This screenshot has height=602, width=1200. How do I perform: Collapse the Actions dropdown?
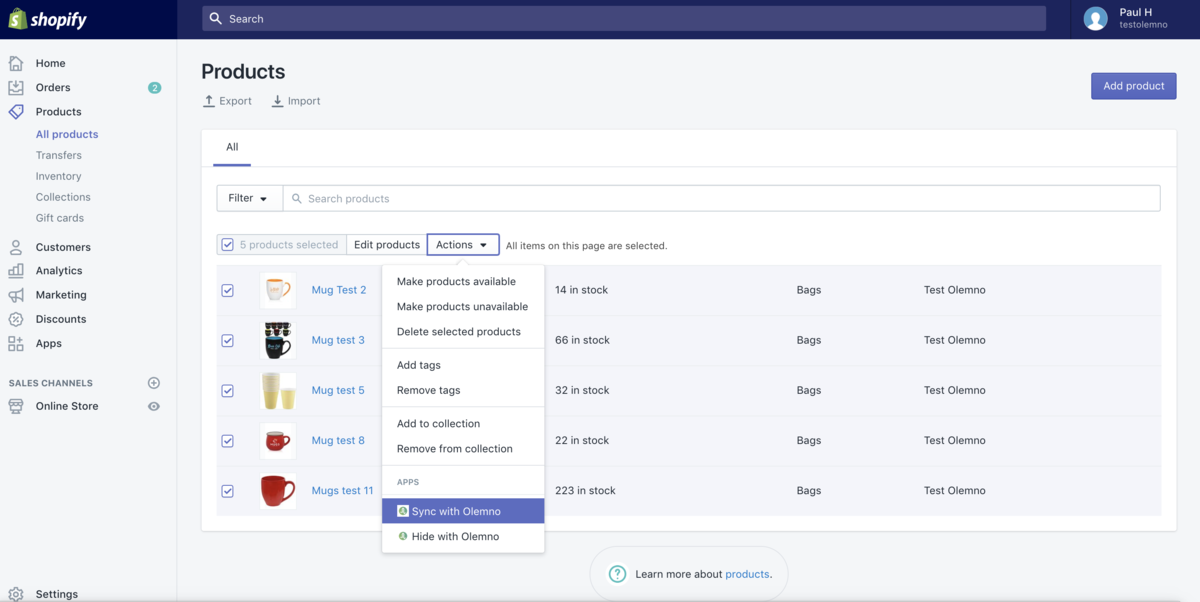pyautogui.click(x=463, y=245)
